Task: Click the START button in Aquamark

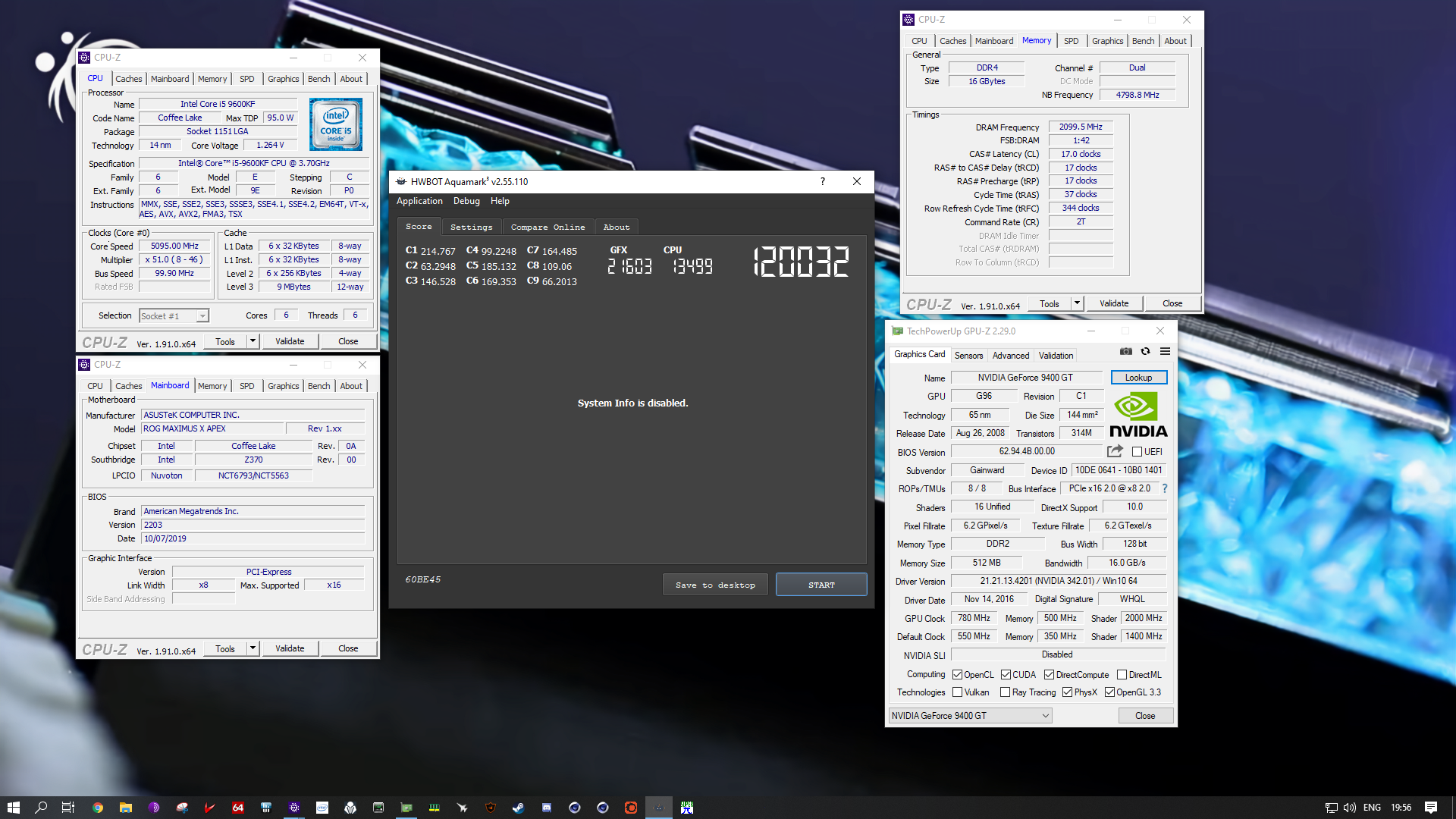Action: click(x=821, y=585)
